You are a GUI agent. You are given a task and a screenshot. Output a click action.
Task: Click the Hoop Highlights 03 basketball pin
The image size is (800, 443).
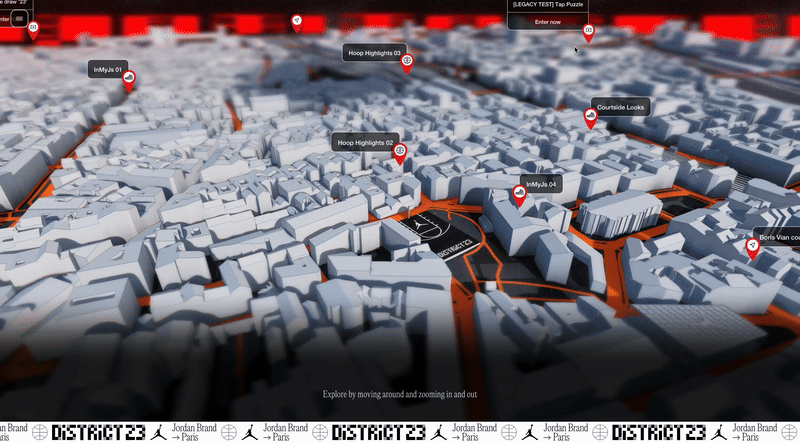407,63
